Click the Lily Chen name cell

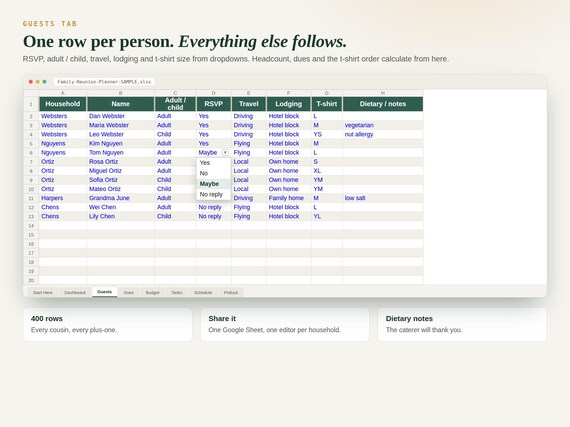pyautogui.click(x=121, y=216)
